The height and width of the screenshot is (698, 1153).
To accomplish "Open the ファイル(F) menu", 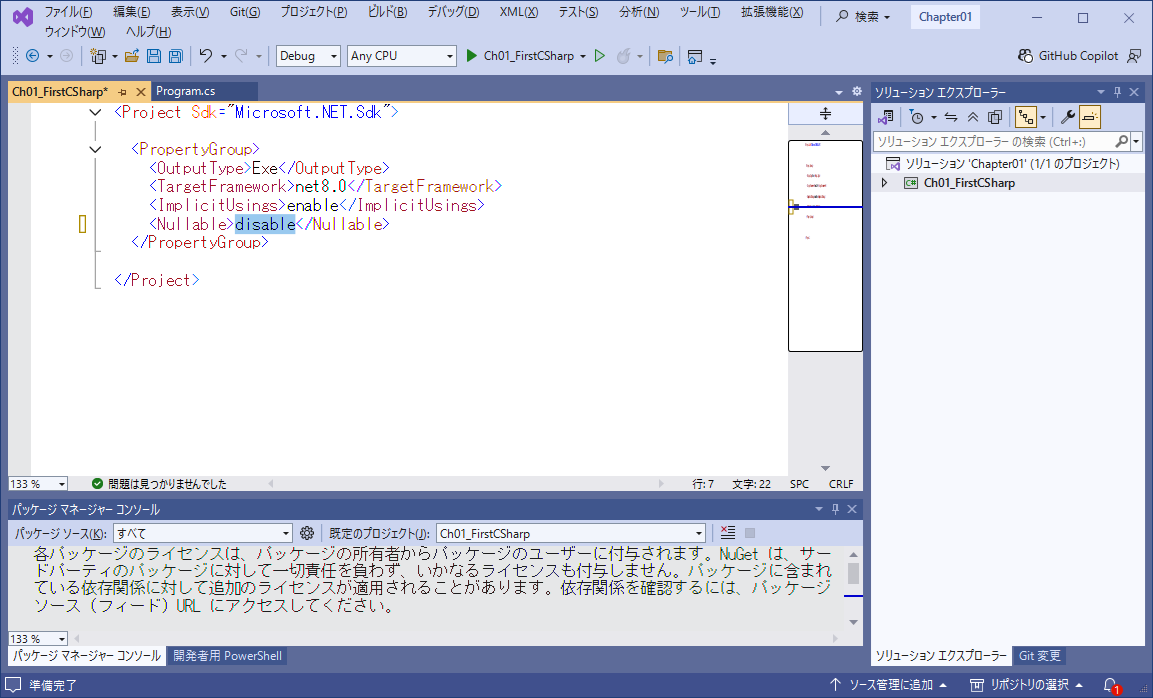I will [68, 12].
